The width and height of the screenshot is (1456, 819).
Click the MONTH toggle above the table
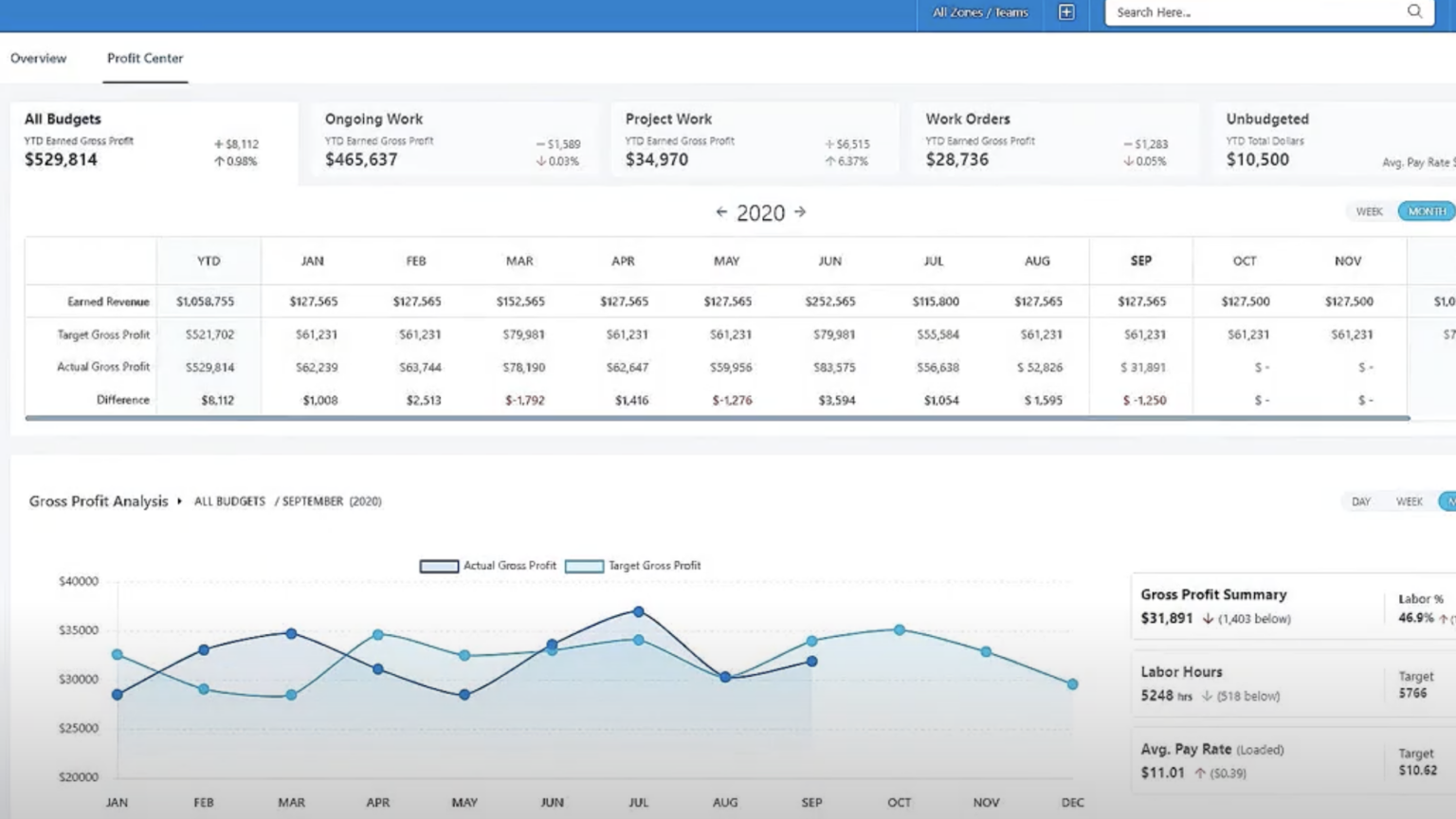1426,210
